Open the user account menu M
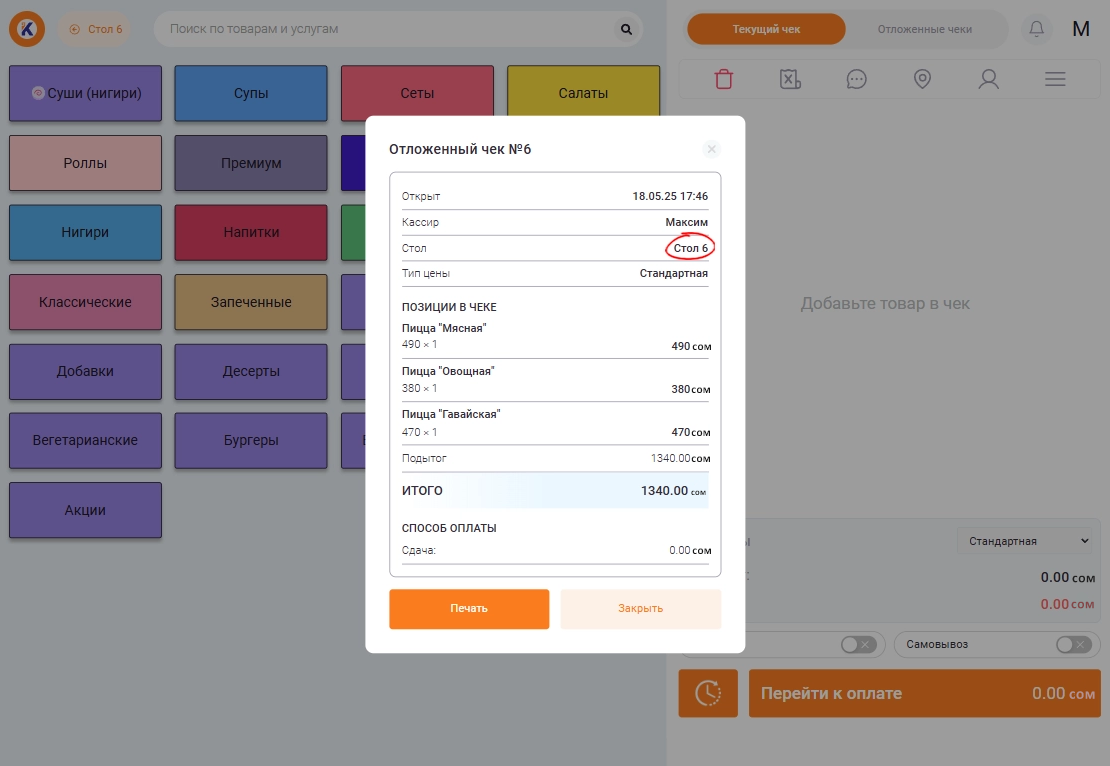The image size is (1110, 766). [x=1080, y=29]
